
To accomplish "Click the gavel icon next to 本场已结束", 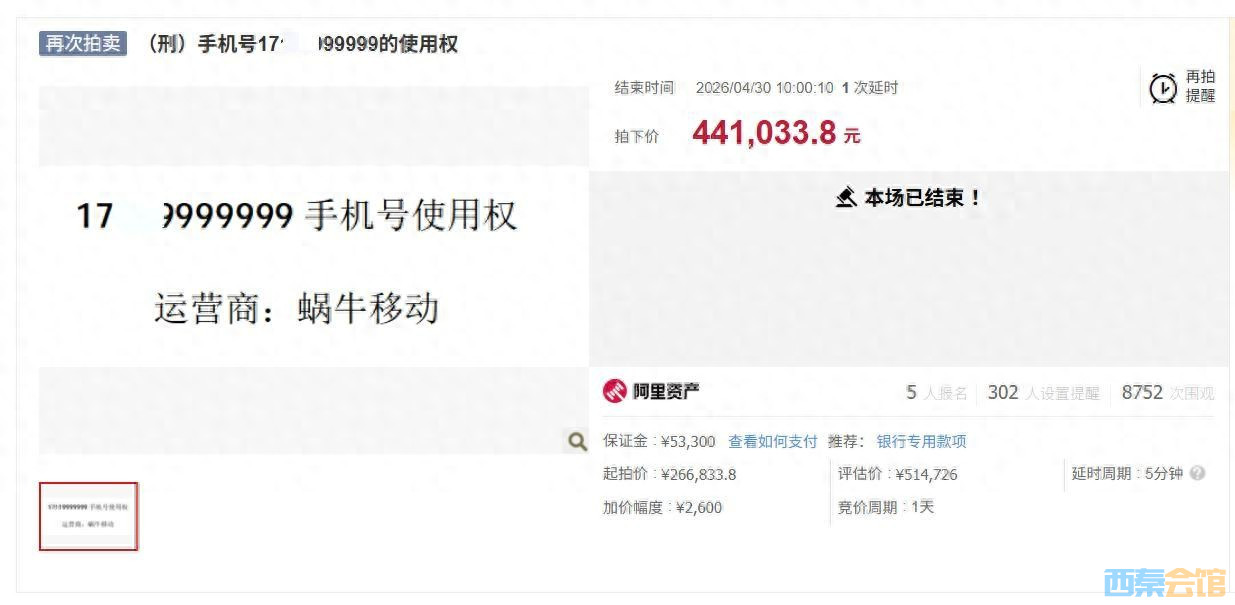I will tap(846, 198).
